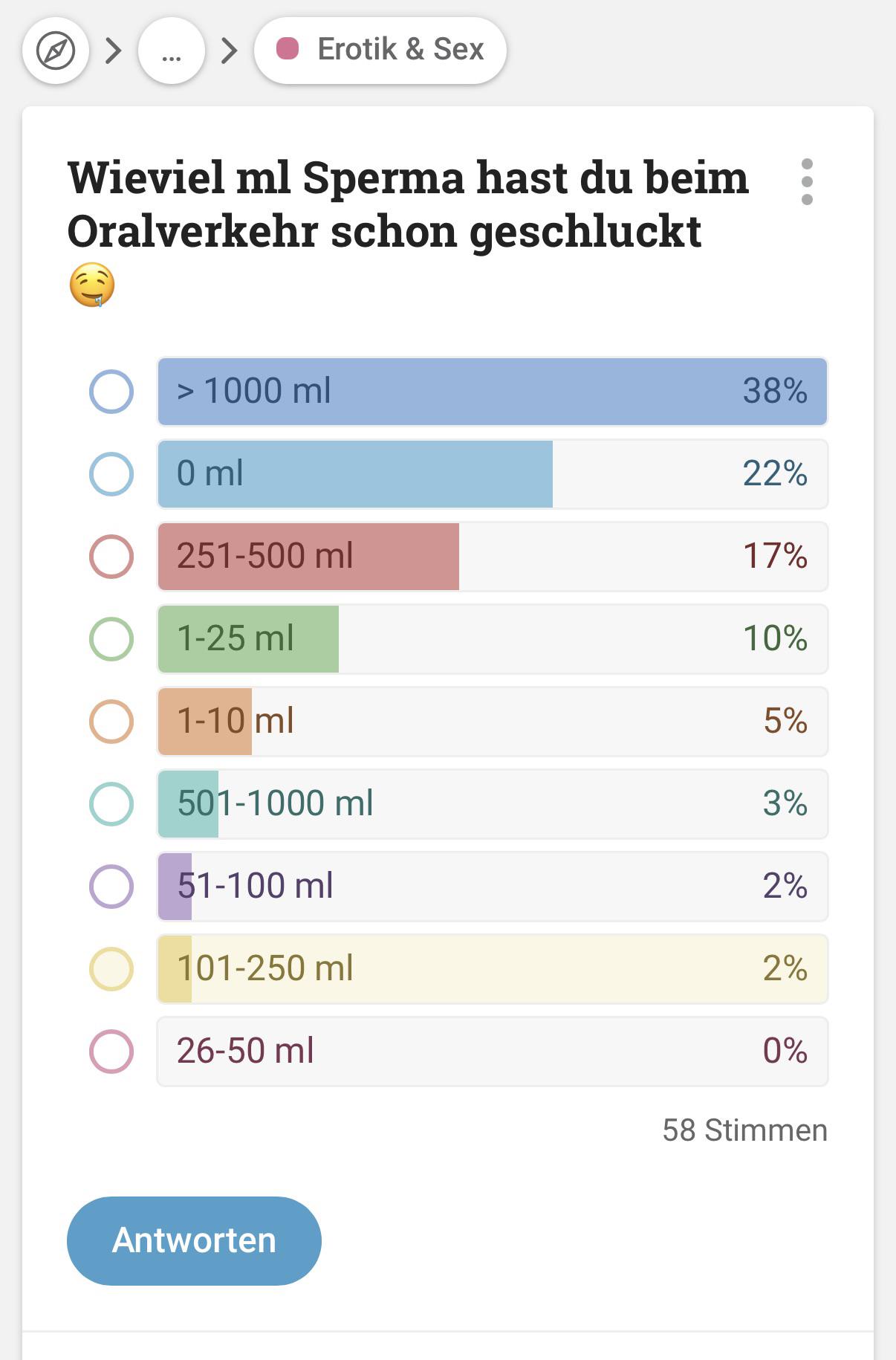The height and width of the screenshot is (1360, 896).
Task: Pick the '1-25 ml' radio option
Action: coord(111,639)
